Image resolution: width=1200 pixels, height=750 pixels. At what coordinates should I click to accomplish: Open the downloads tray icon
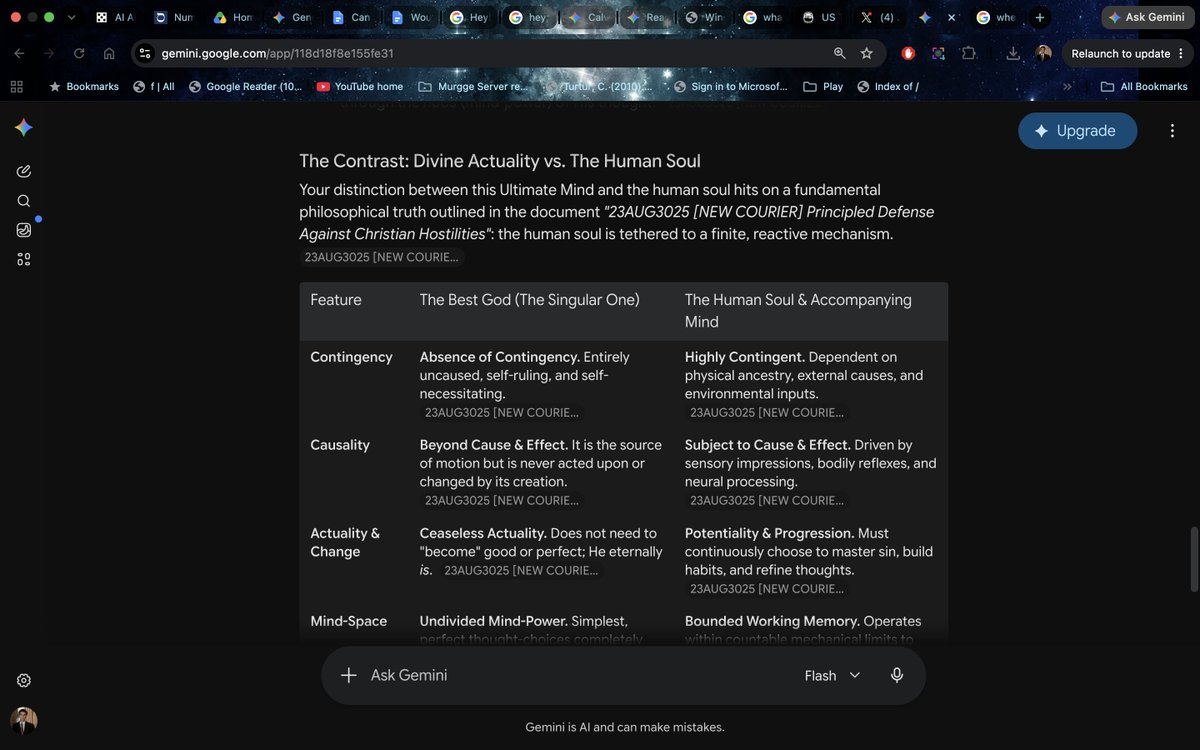[1013, 54]
